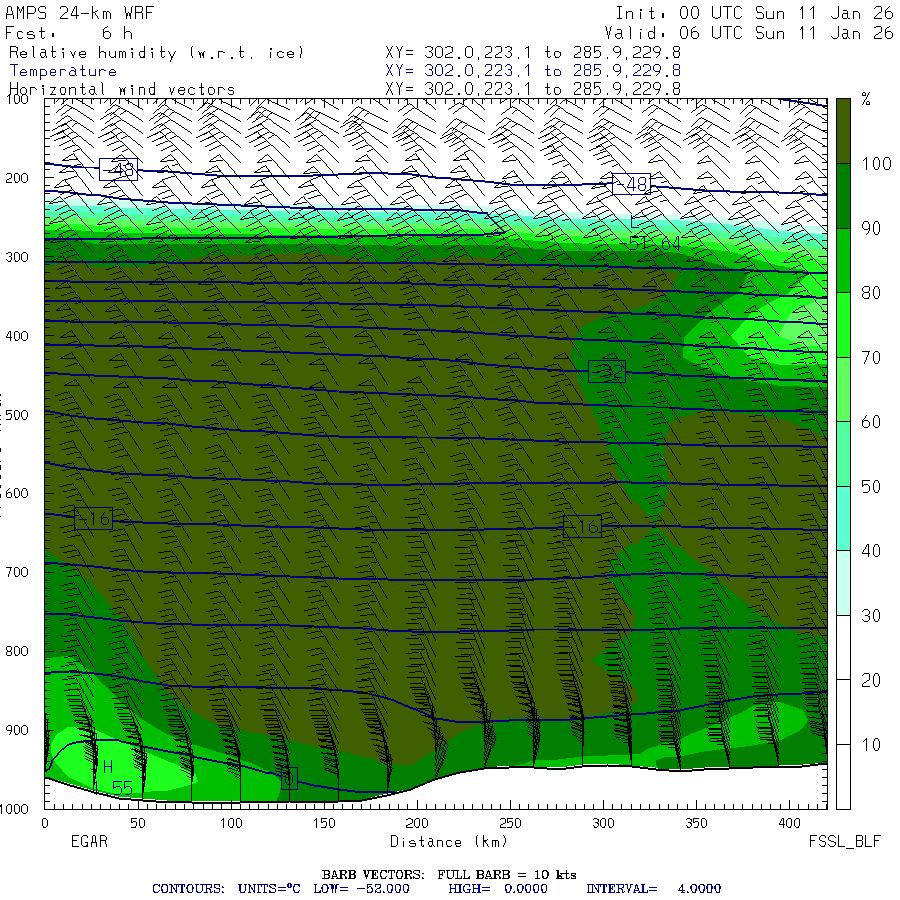
Task: Click the AMPS 24-km WRF title
Action: pos(76,14)
